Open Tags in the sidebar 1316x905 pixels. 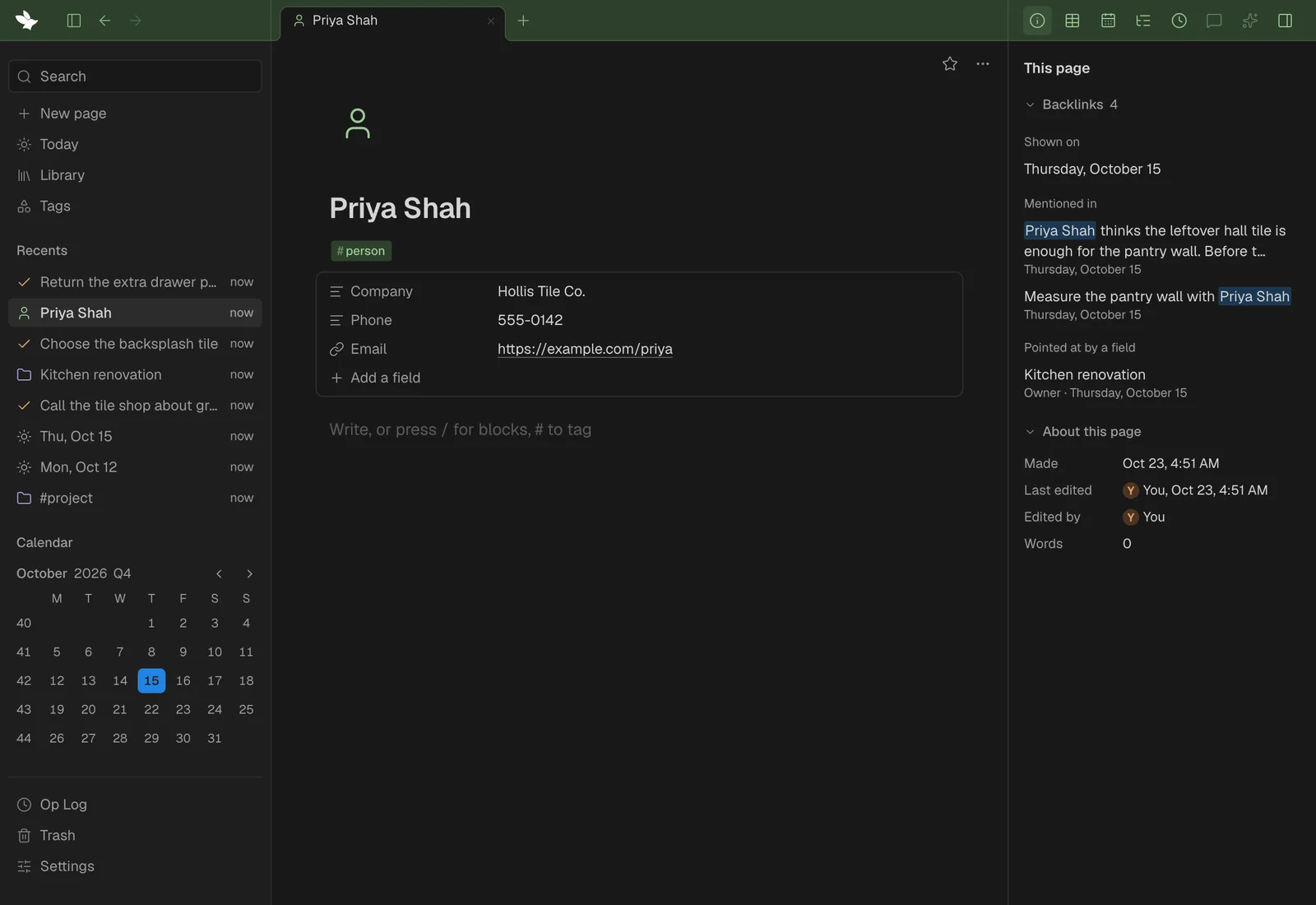click(x=135, y=206)
